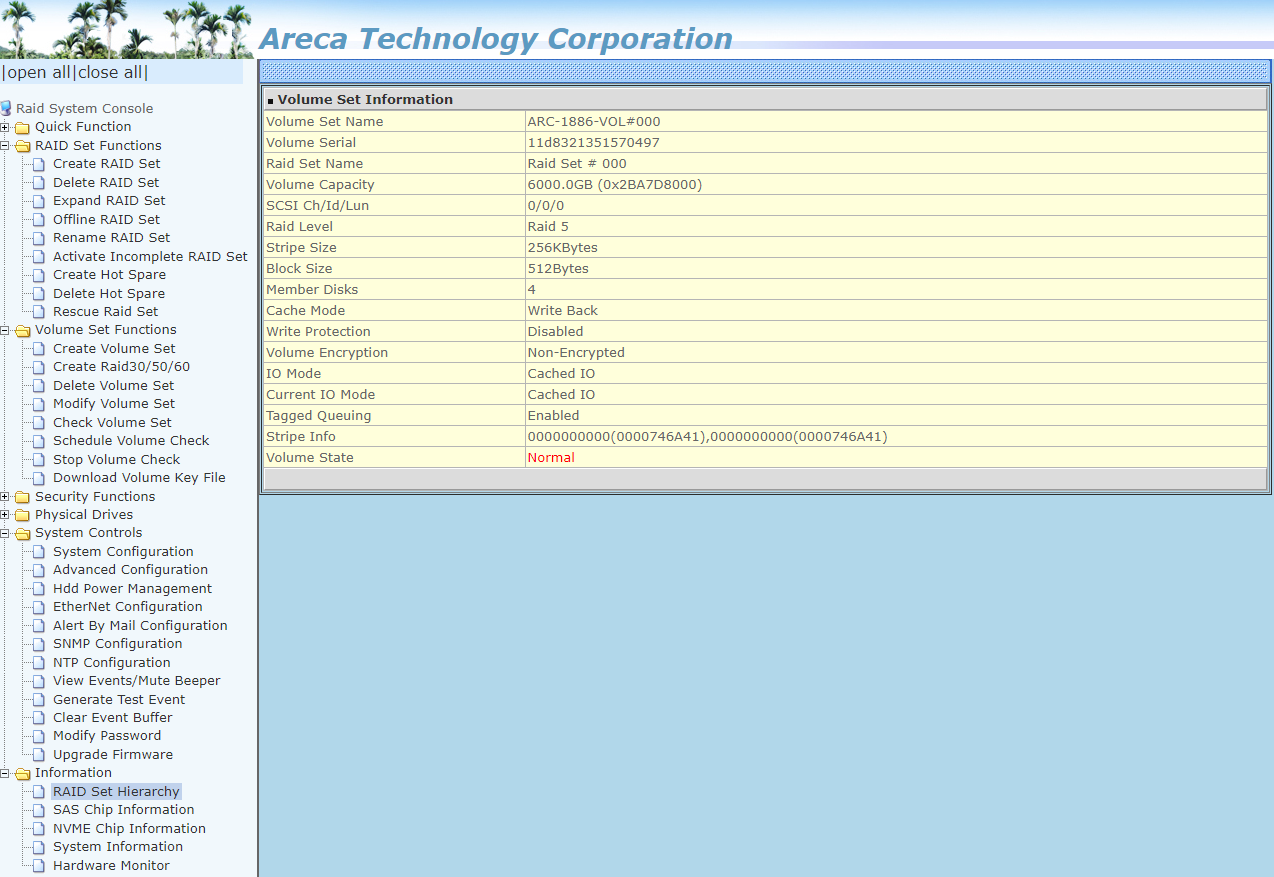Screen dimensions: 1274x877
Task: Click the Volume Set Information header
Action: [x=365, y=100]
